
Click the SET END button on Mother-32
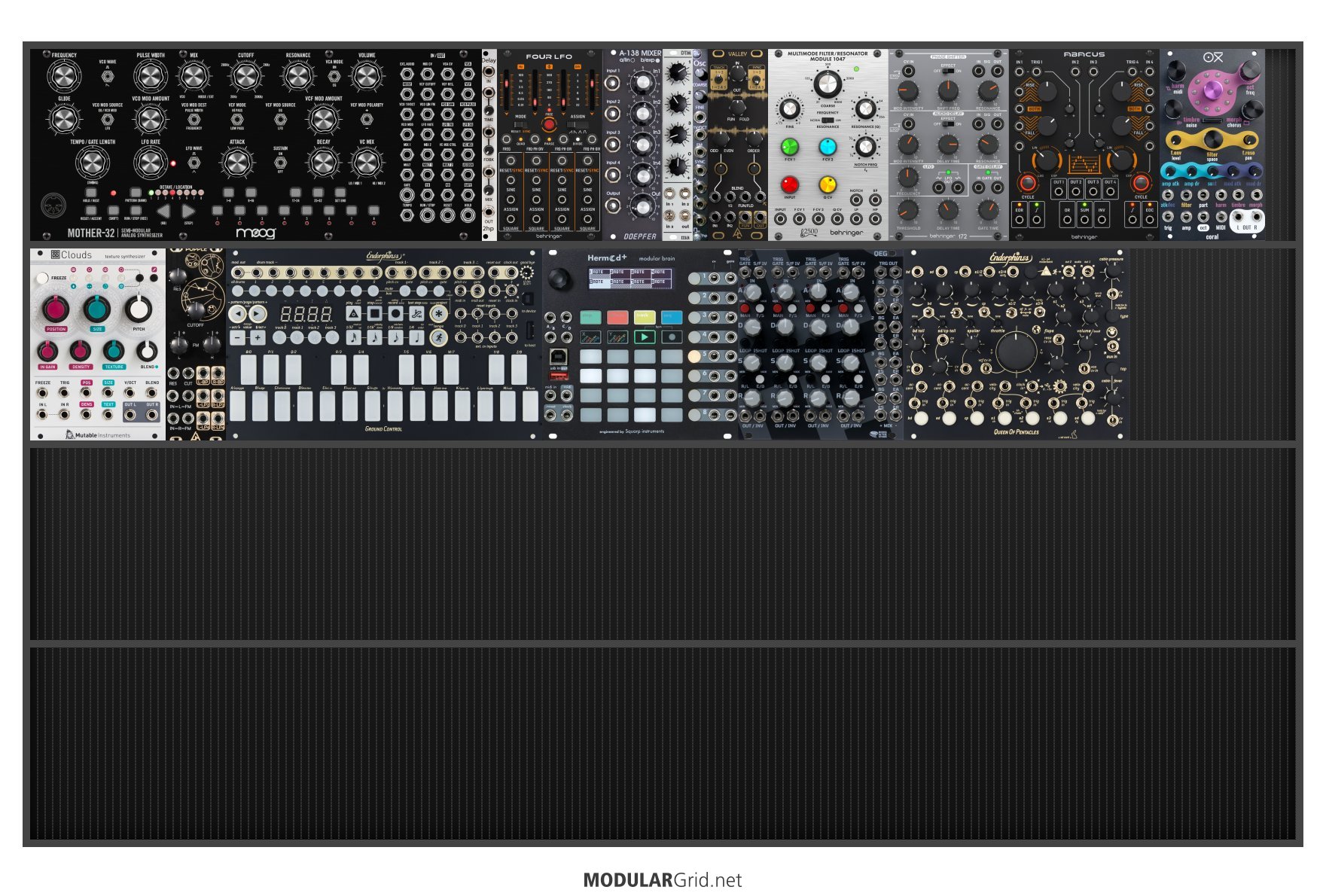point(340,193)
